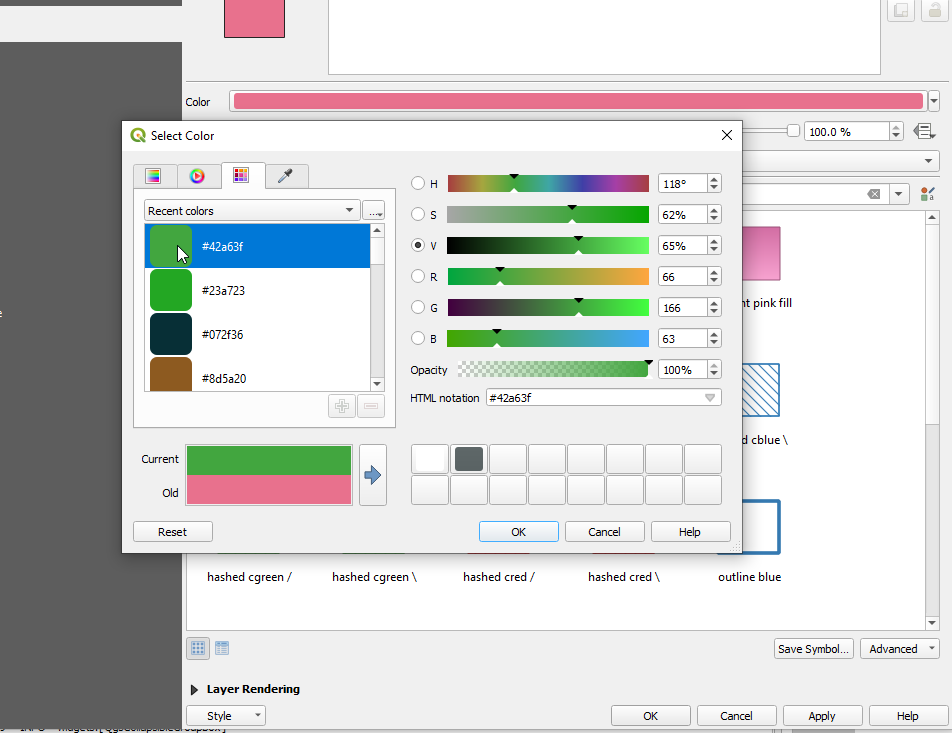
Task: Open the color ramp tab
Action: pyautogui.click(x=153, y=176)
